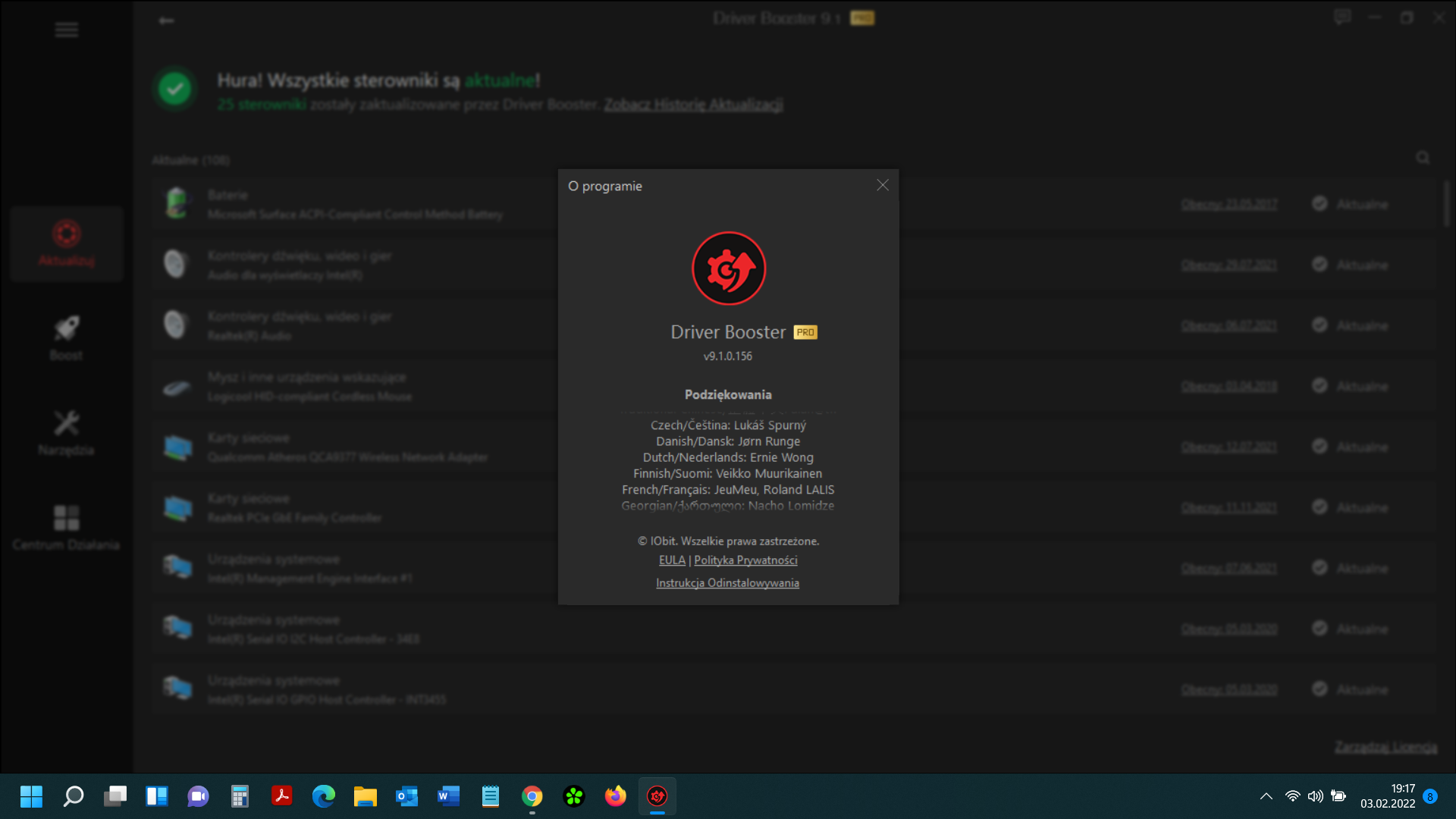Open Instrukcja Odinstalowywania link
1456x819 pixels.
(727, 583)
